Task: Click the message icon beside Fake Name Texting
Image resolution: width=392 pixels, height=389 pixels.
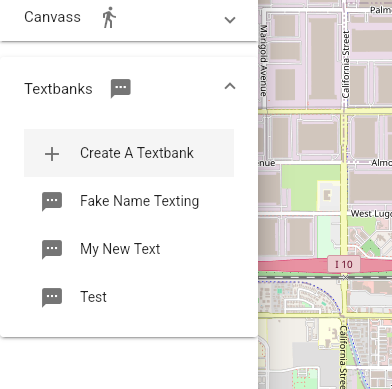Action: (52, 201)
